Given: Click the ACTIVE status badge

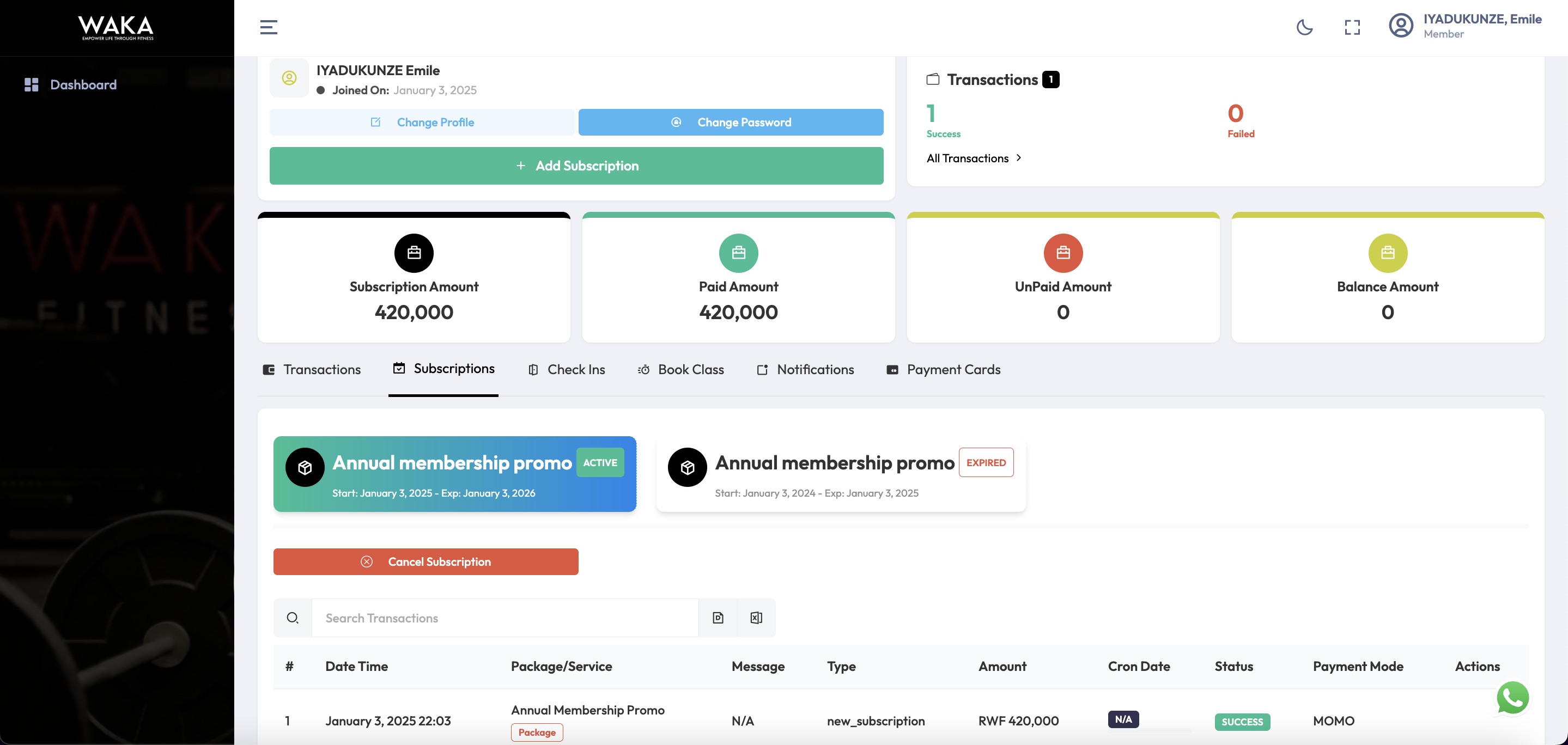Looking at the screenshot, I should pyautogui.click(x=600, y=462).
